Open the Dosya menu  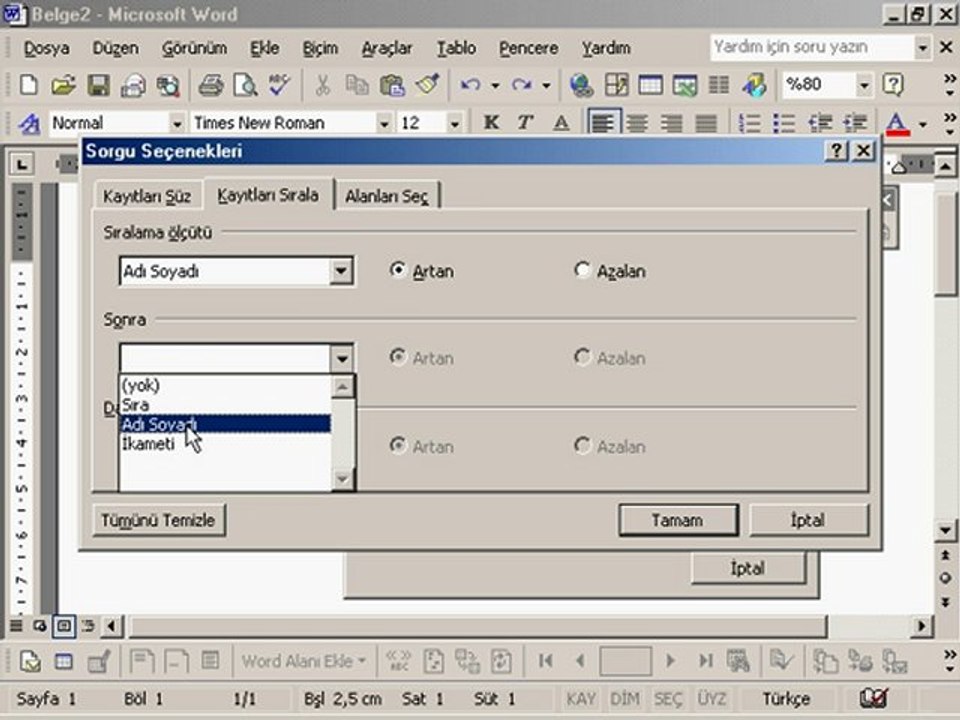47,48
